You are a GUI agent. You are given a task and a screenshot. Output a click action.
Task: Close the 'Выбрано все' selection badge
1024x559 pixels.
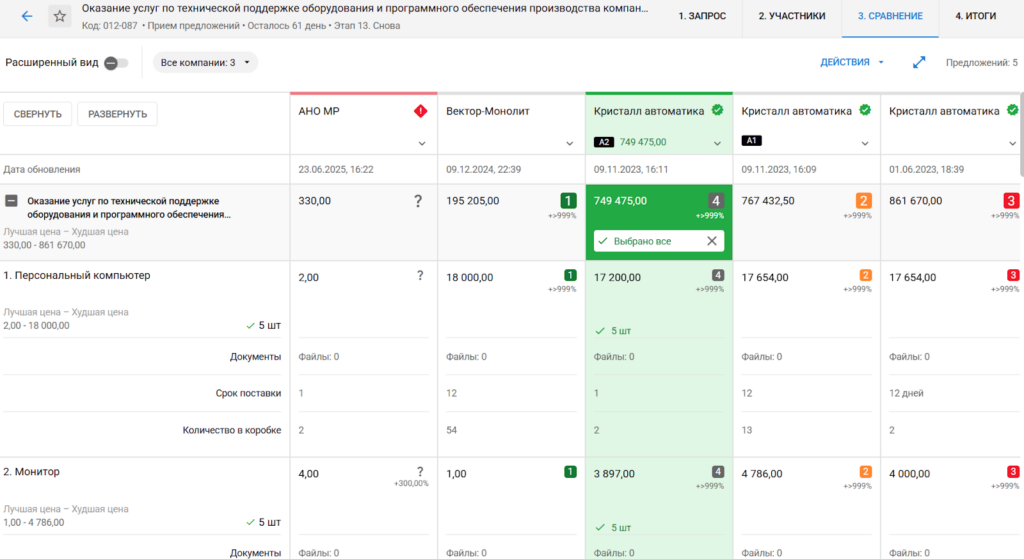click(712, 241)
